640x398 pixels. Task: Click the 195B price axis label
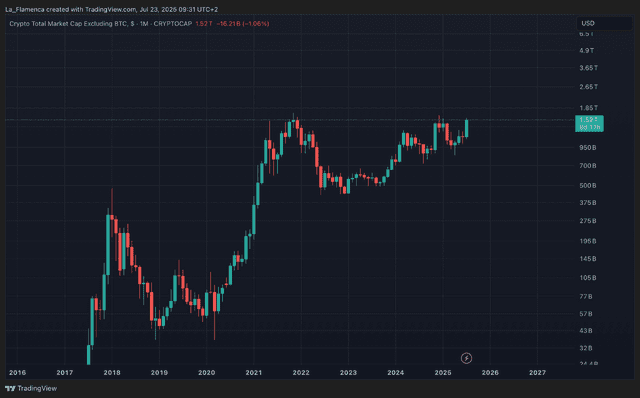click(588, 241)
